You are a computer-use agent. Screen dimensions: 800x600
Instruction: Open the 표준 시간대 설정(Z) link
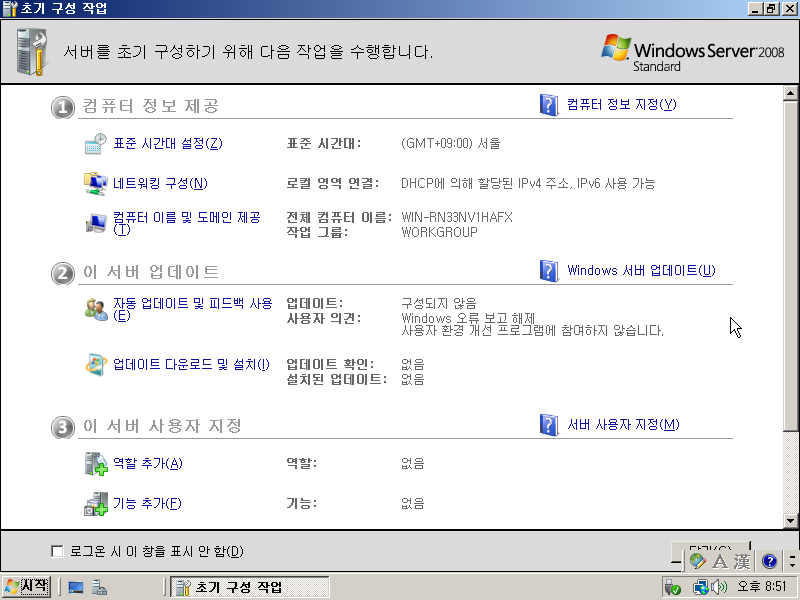click(168, 143)
